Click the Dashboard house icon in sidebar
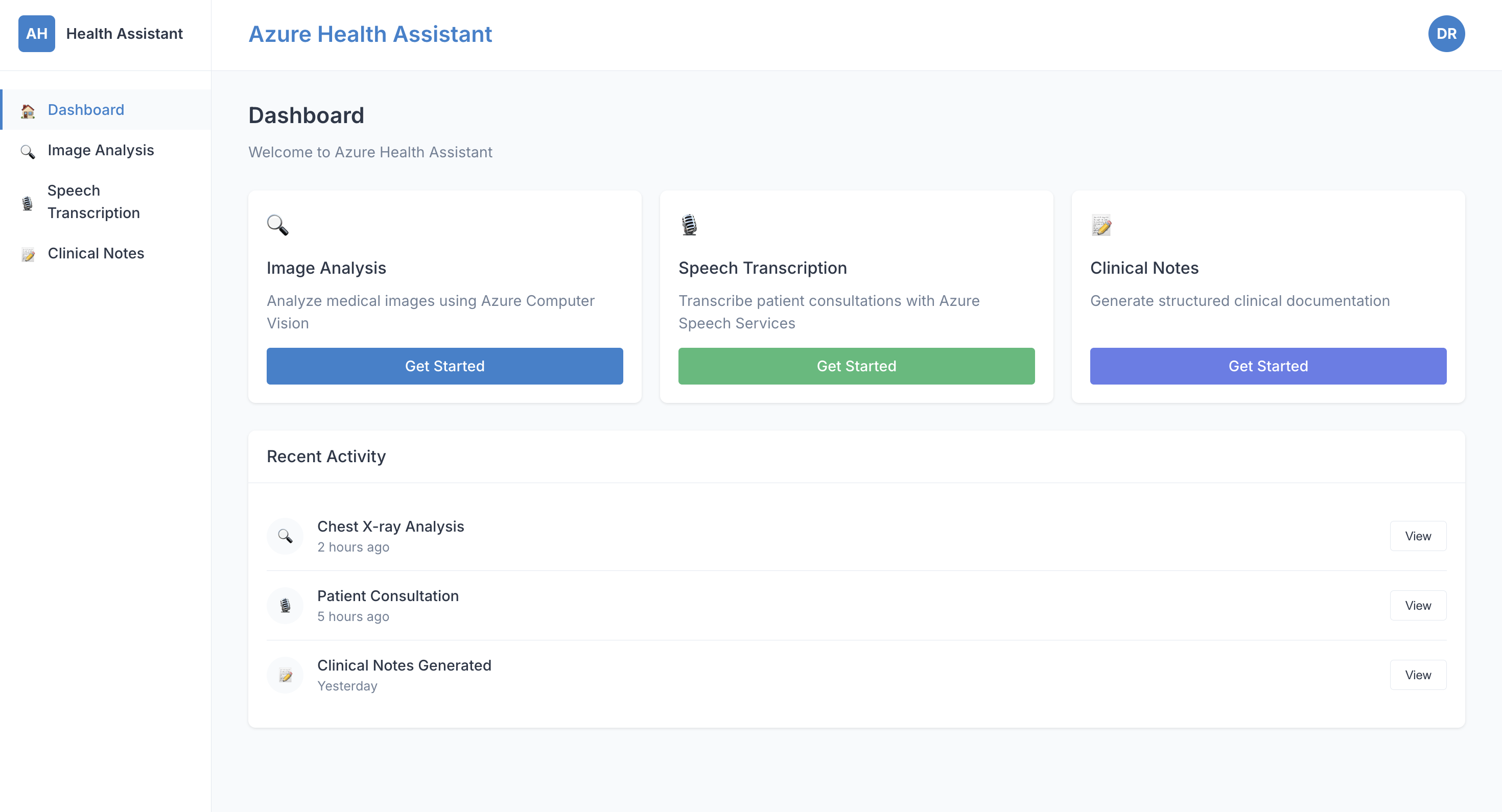Screen dimensions: 1502x812 pyautogui.click(x=28, y=111)
